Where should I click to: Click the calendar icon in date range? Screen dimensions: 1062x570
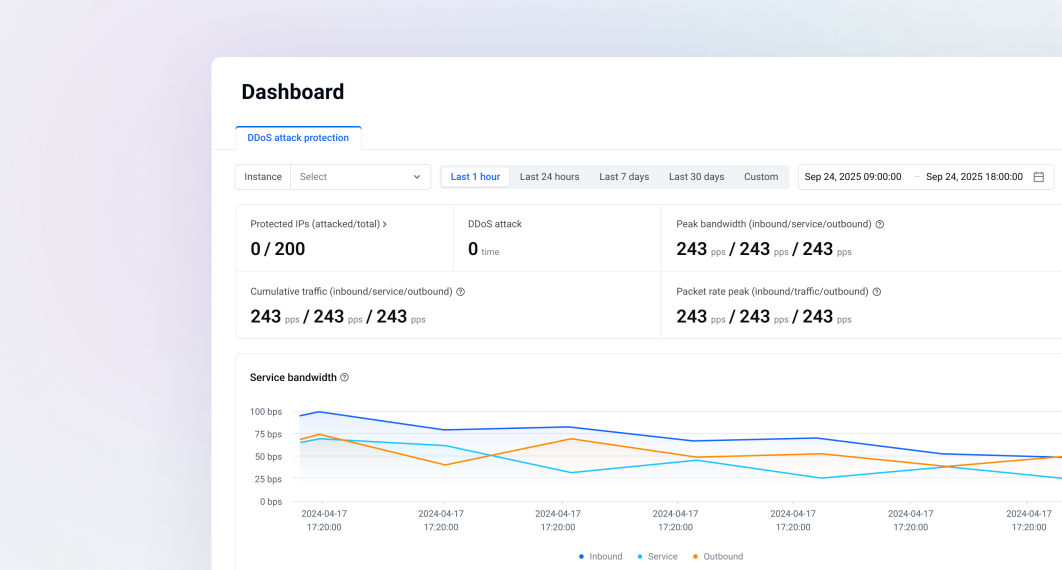[1038, 177]
